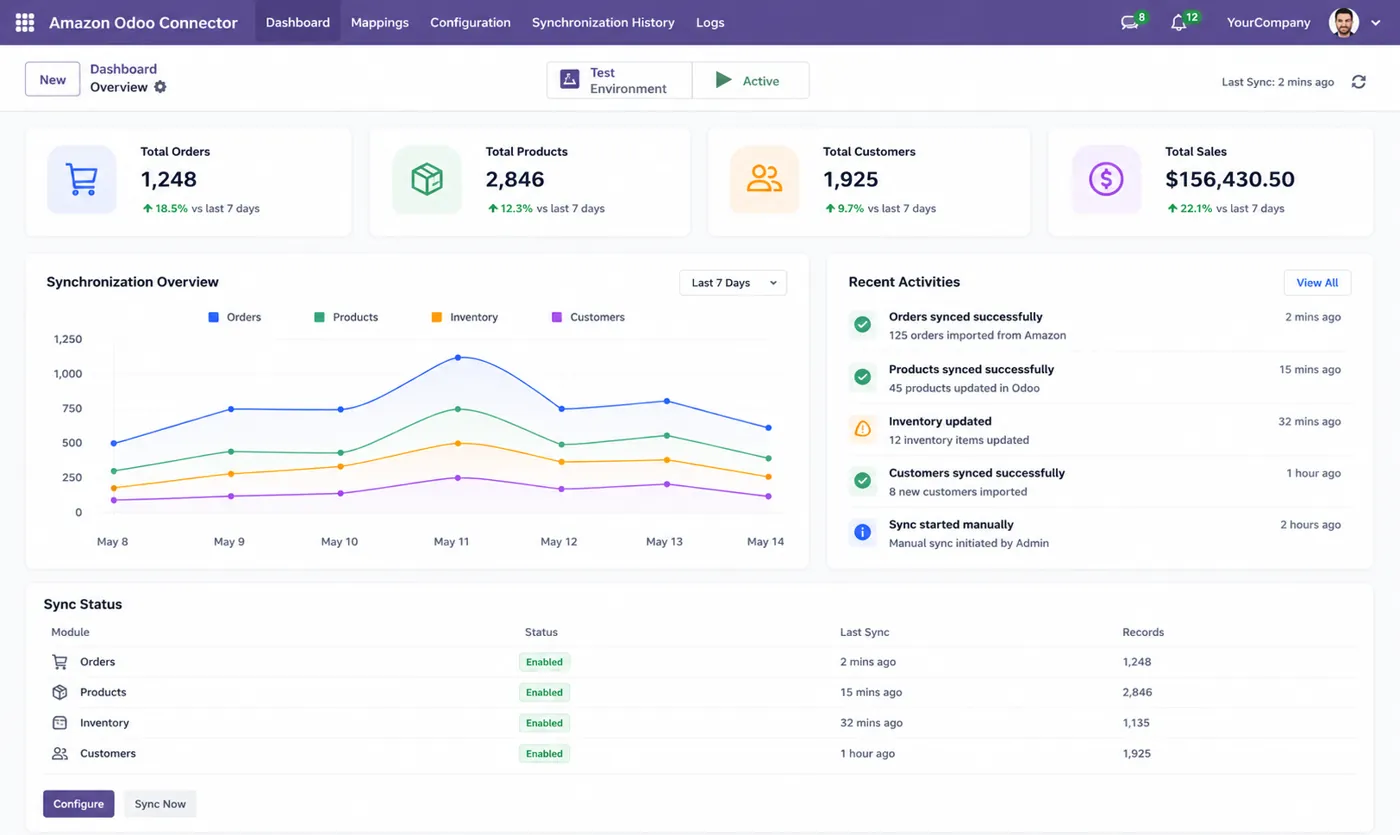Toggle the Products legend green swatch
The width and height of the screenshot is (1400, 835).
click(319, 317)
